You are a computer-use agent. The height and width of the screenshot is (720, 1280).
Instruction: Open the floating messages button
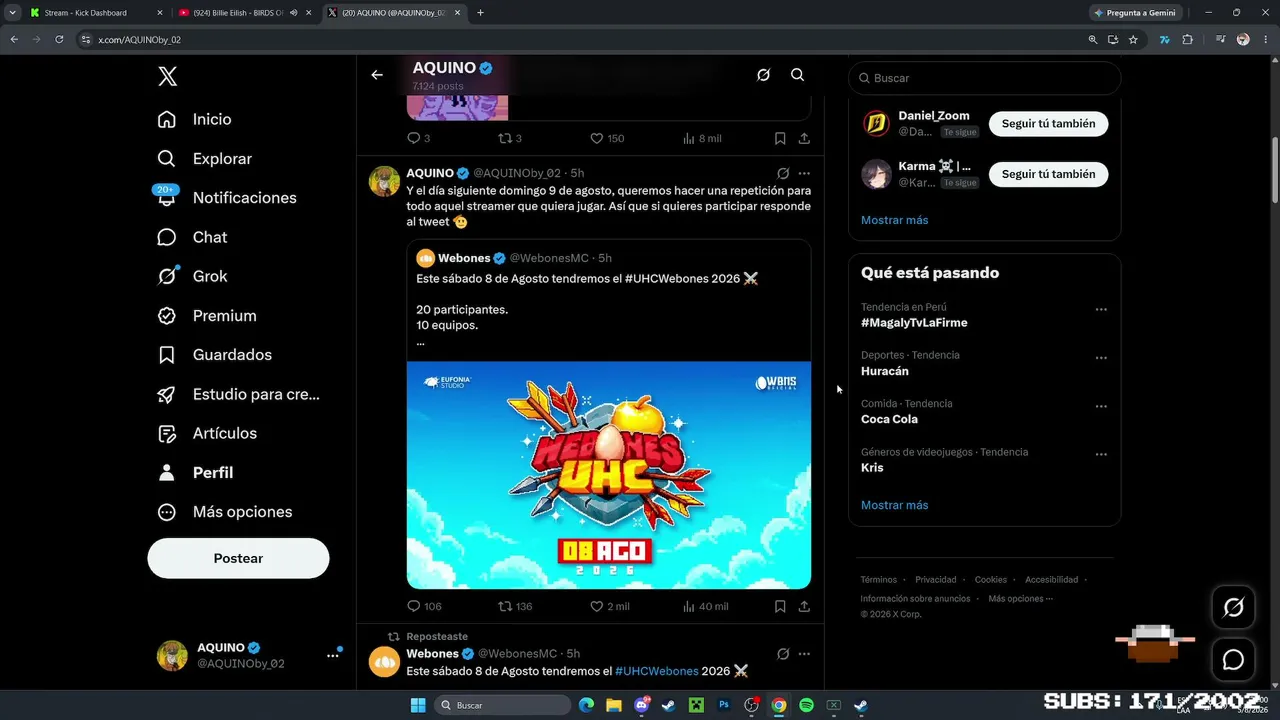coord(1234,660)
